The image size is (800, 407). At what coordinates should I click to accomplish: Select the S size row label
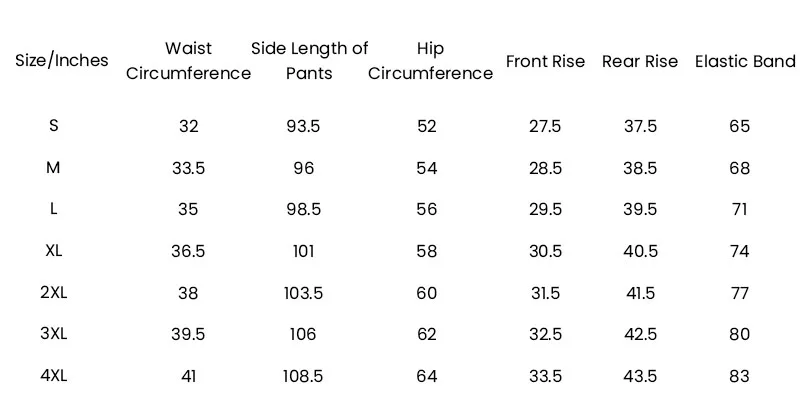click(54, 126)
